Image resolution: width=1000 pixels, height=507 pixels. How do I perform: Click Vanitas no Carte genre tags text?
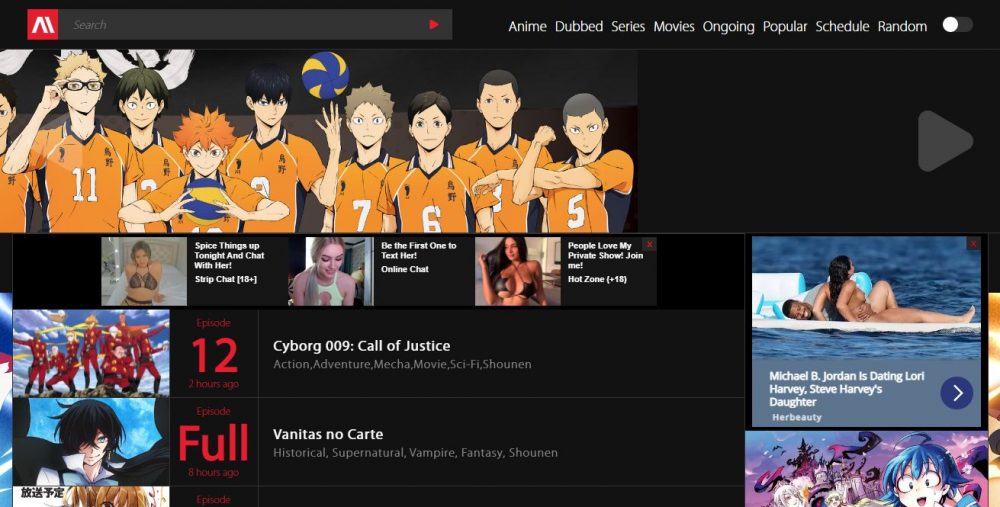(x=415, y=453)
